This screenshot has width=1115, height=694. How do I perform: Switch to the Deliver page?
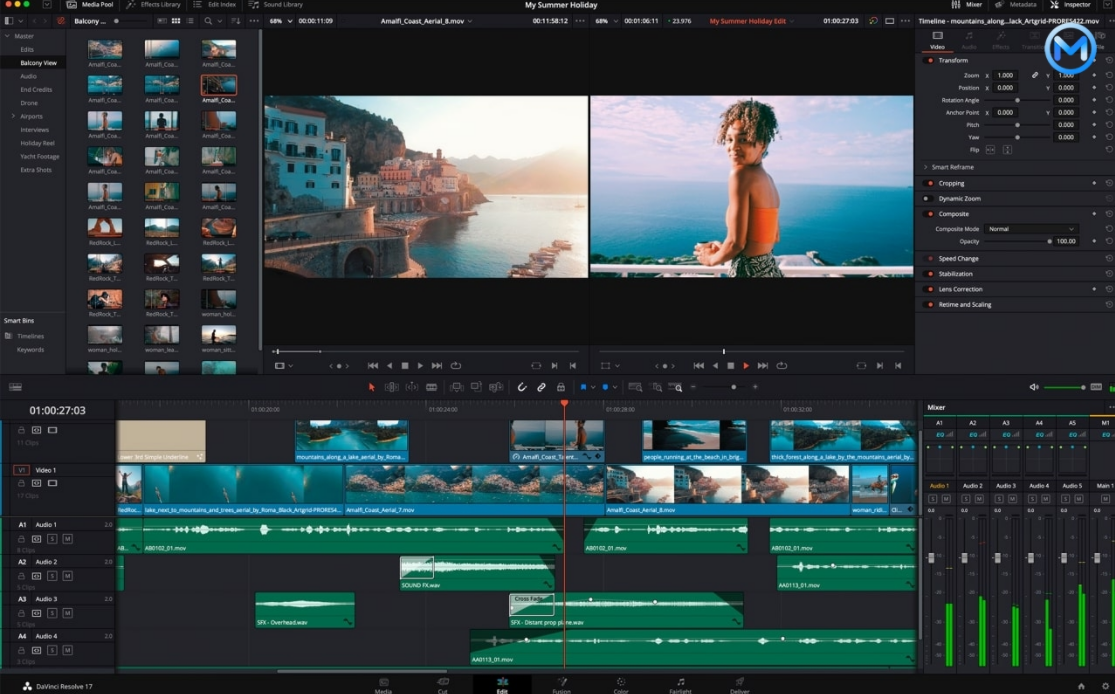pyautogui.click(x=740, y=685)
